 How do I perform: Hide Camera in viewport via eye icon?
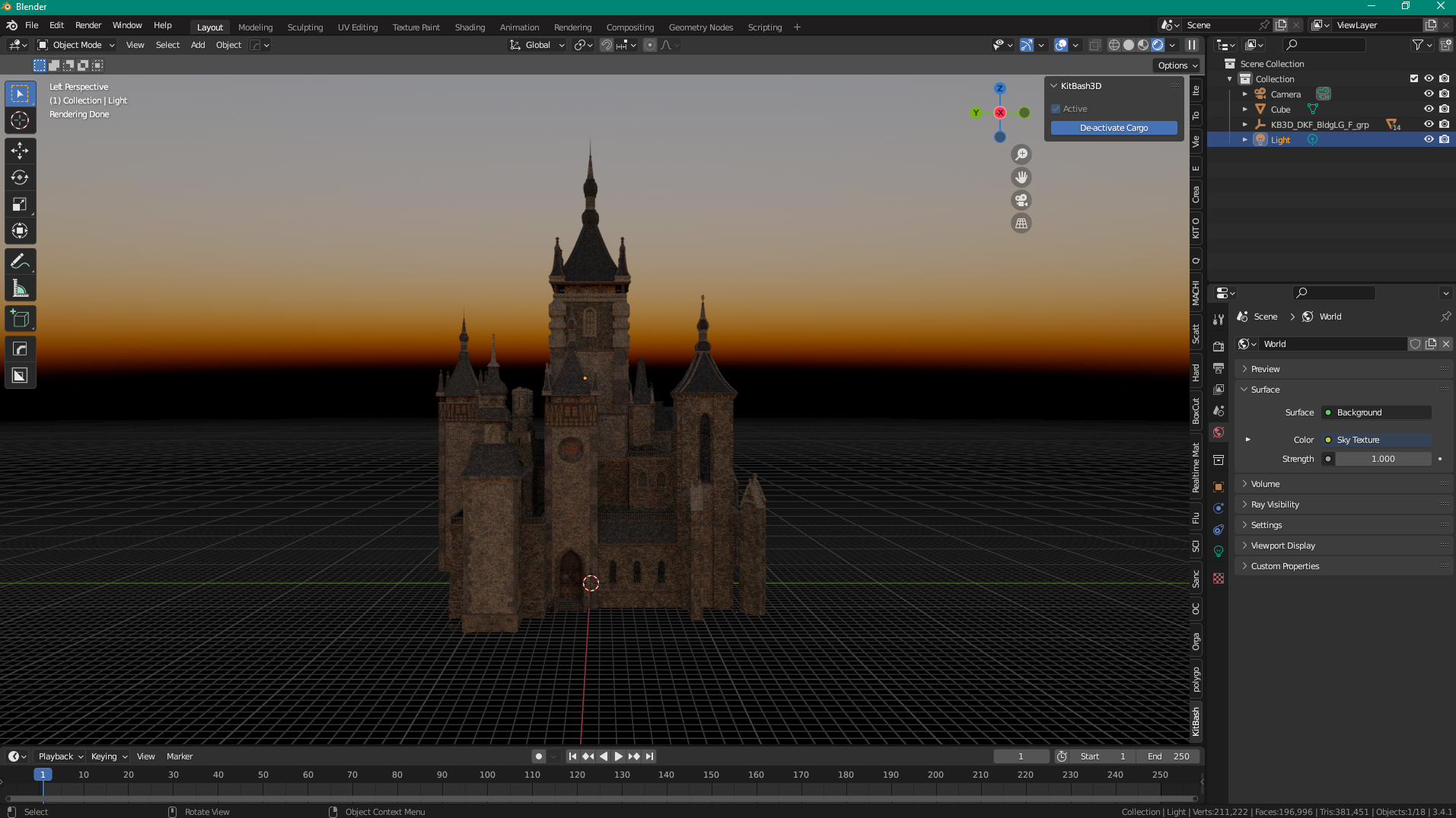tap(1429, 94)
